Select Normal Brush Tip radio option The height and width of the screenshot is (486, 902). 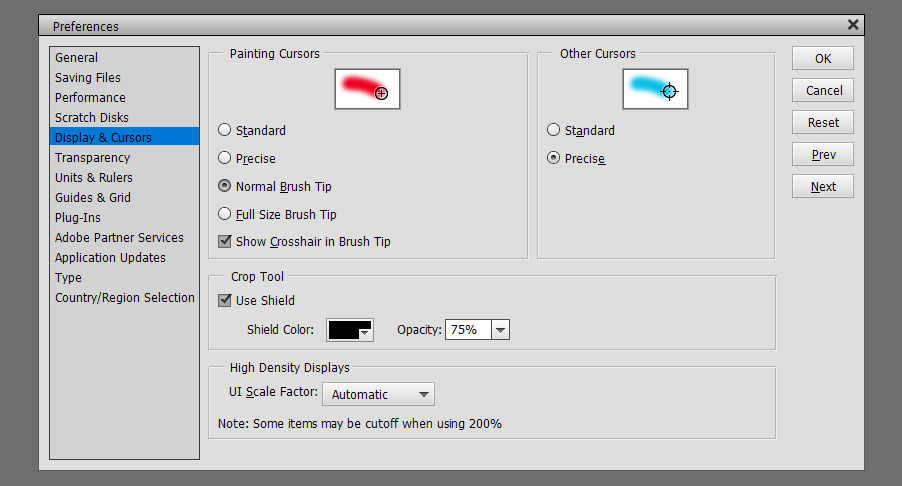coord(224,186)
